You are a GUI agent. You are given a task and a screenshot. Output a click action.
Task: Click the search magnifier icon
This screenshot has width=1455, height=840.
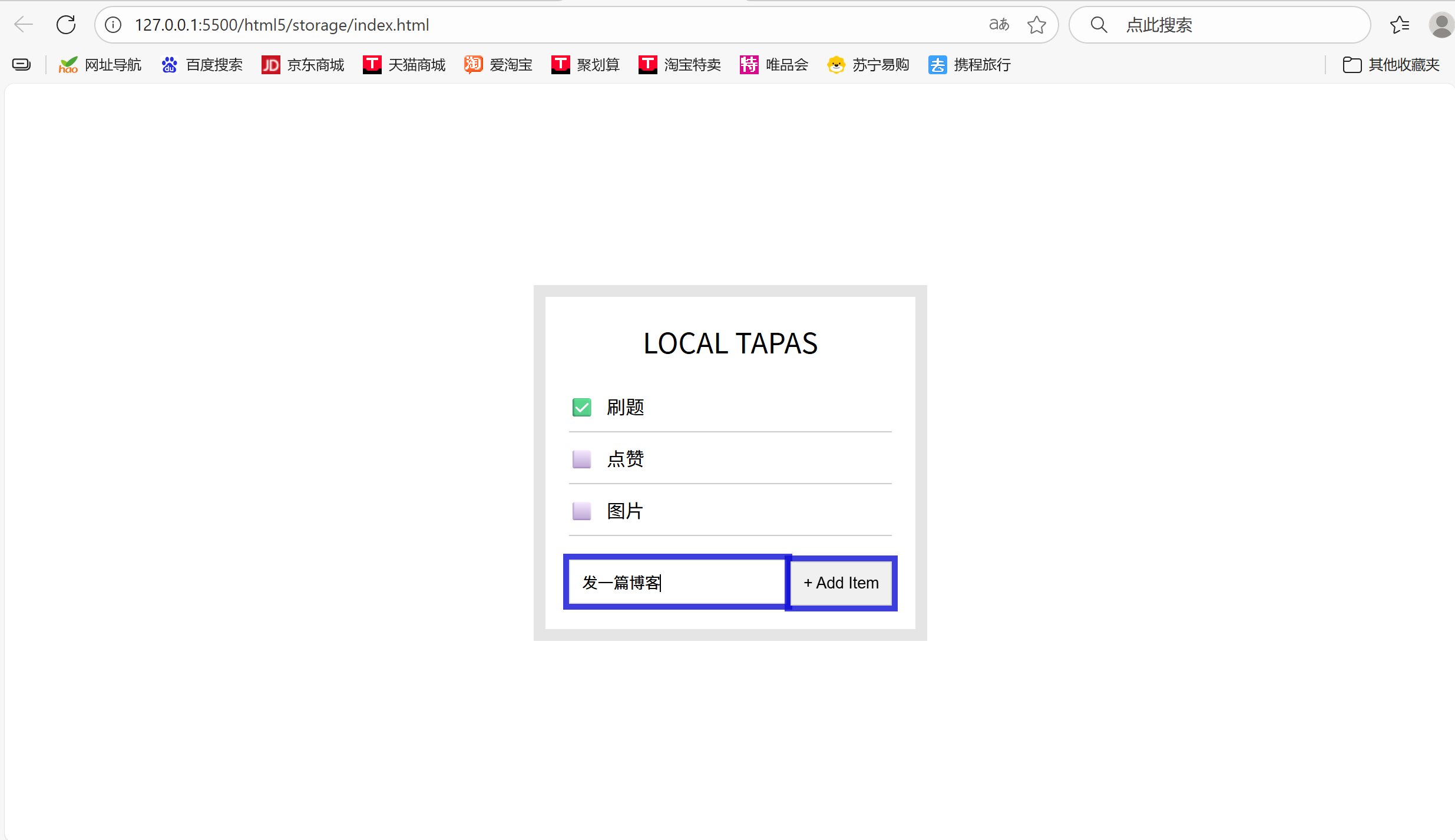click(1099, 25)
